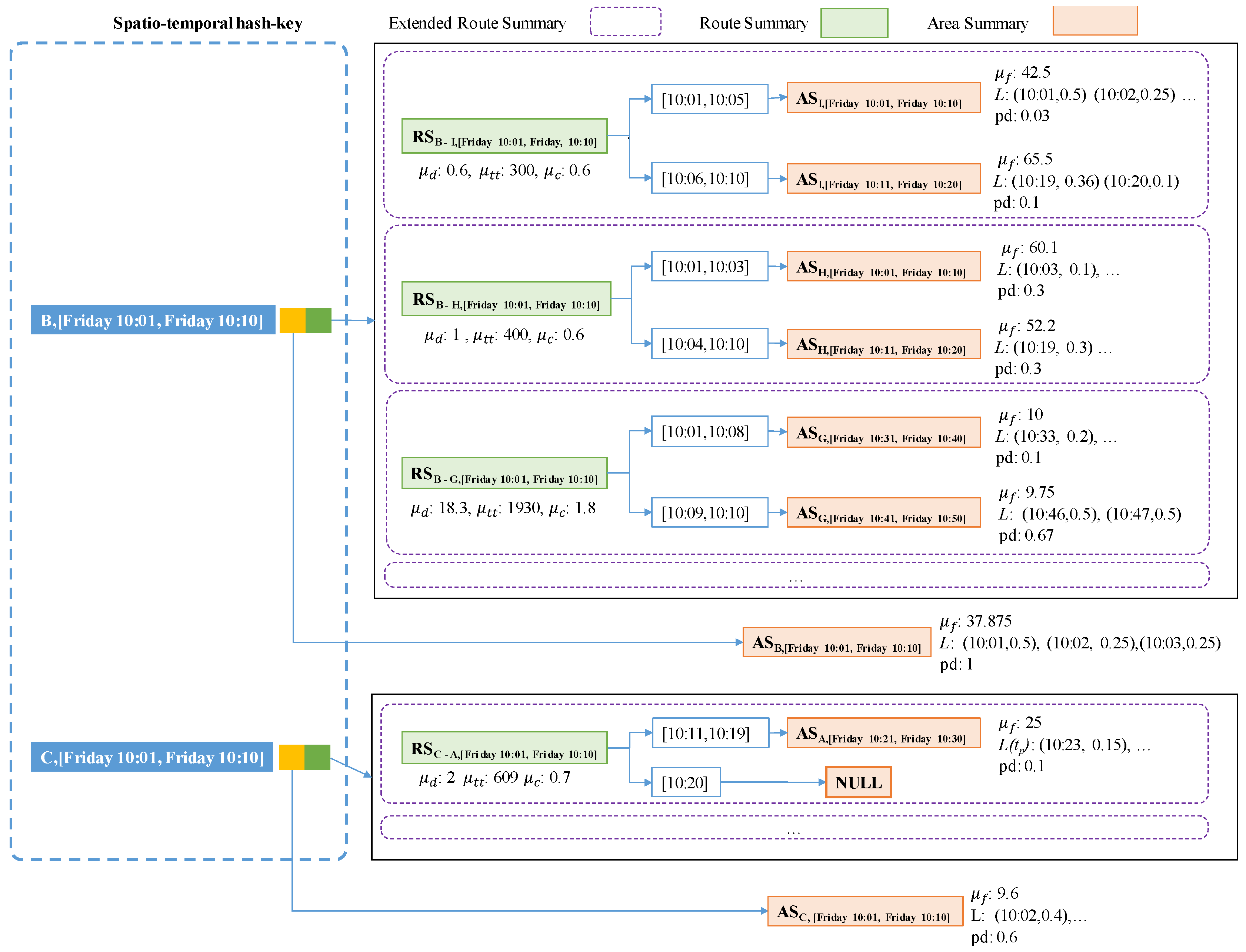This screenshot has height=952, width=1246.
Task: Select the RS B-H route summary box
Action: (506, 298)
